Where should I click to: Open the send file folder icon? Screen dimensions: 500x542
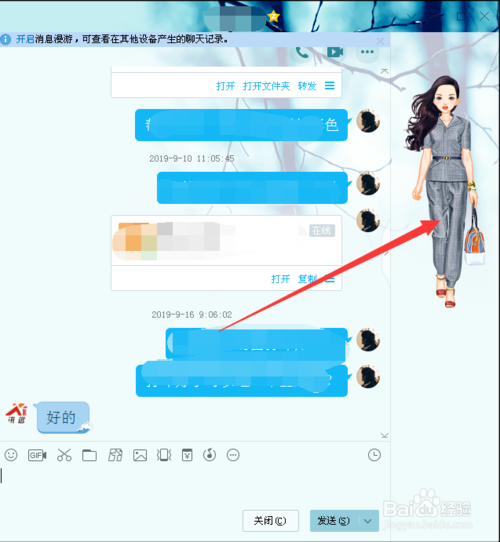pyautogui.click(x=90, y=455)
